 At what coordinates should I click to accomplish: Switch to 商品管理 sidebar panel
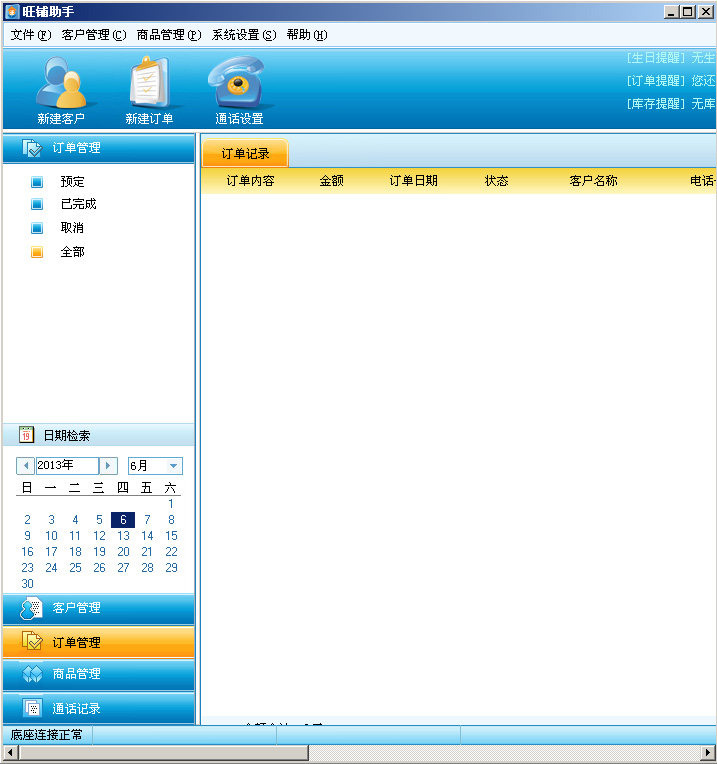click(x=99, y=674)
